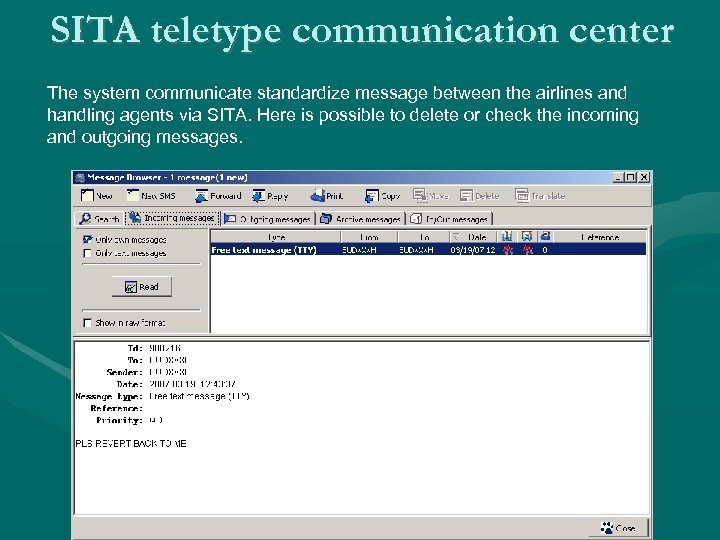Image resolution: width=720 pixels, height=540 pixels.
Task: Sort by Date column header
Action: 473,237
